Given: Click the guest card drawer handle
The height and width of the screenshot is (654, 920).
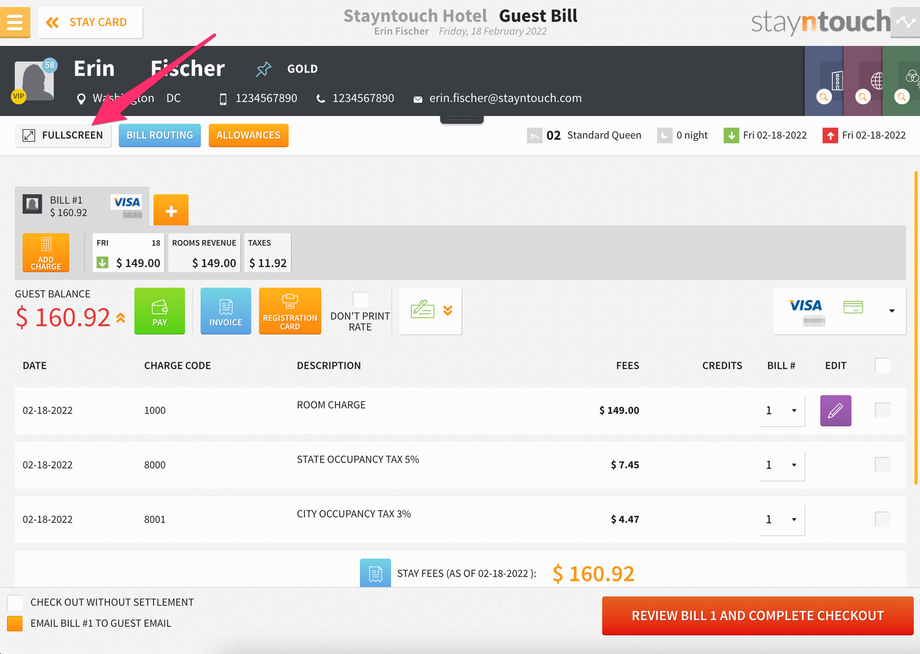Looking at the screenshot, I should click(462, 120).
